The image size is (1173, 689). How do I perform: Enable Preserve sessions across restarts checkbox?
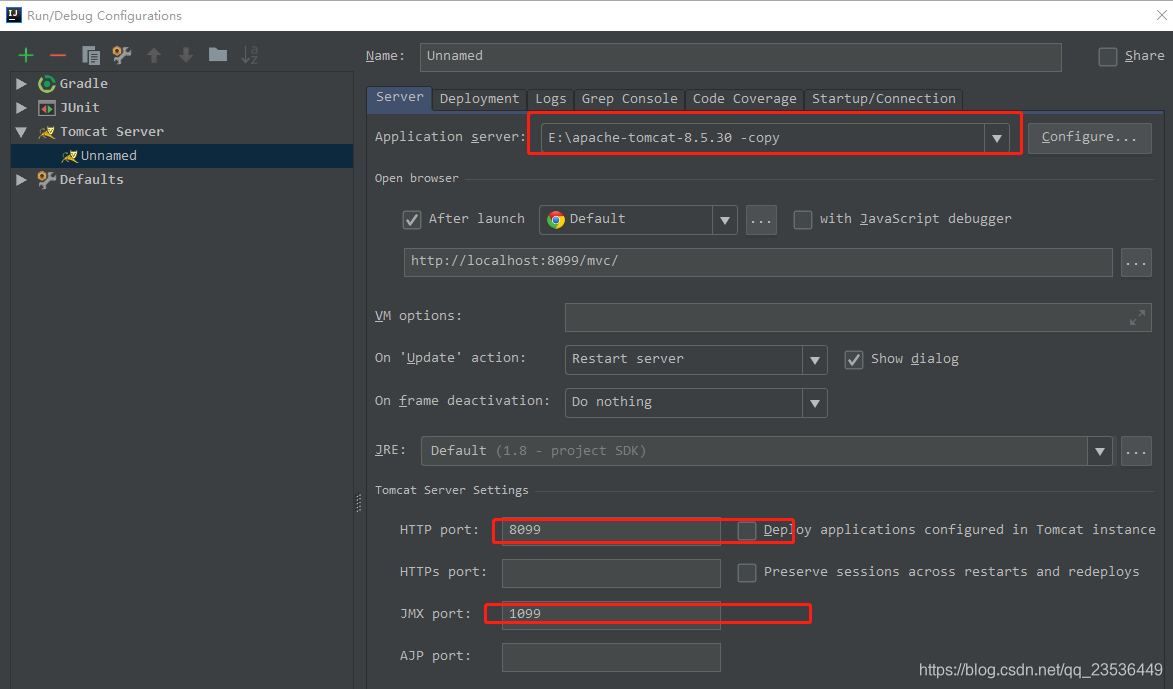[x=747, y=573]
